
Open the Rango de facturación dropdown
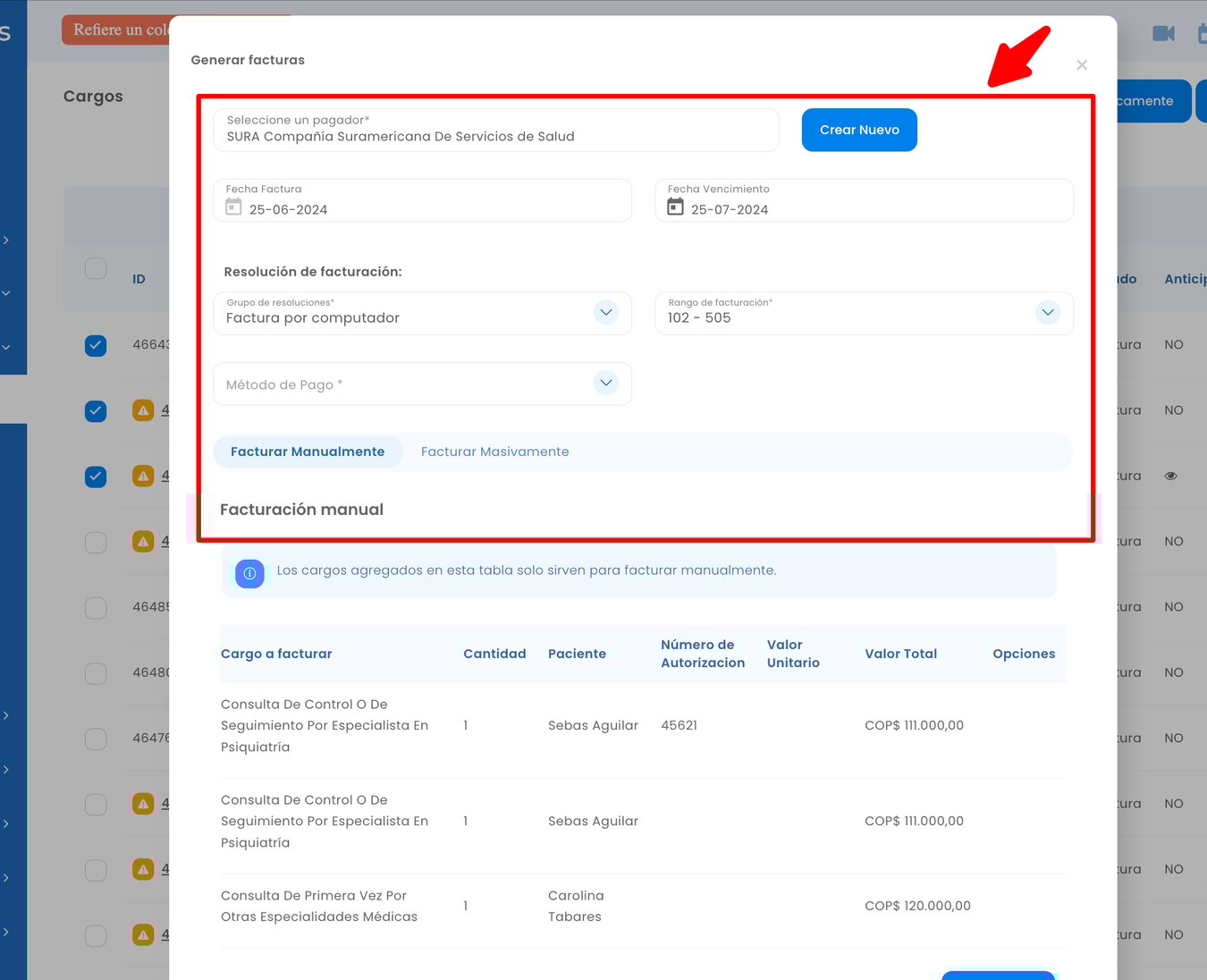click(x=1047, y=312)
